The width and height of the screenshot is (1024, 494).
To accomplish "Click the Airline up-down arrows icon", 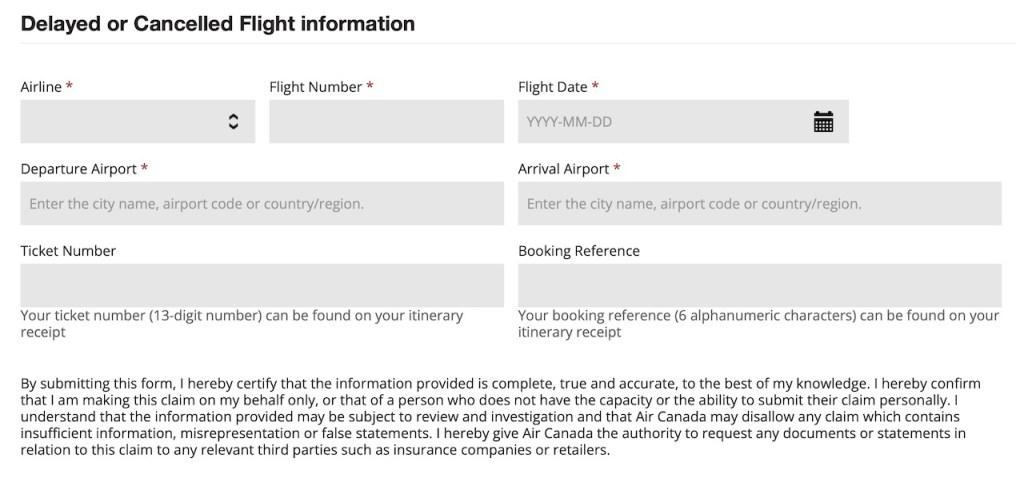I will (x=233, y=122).
